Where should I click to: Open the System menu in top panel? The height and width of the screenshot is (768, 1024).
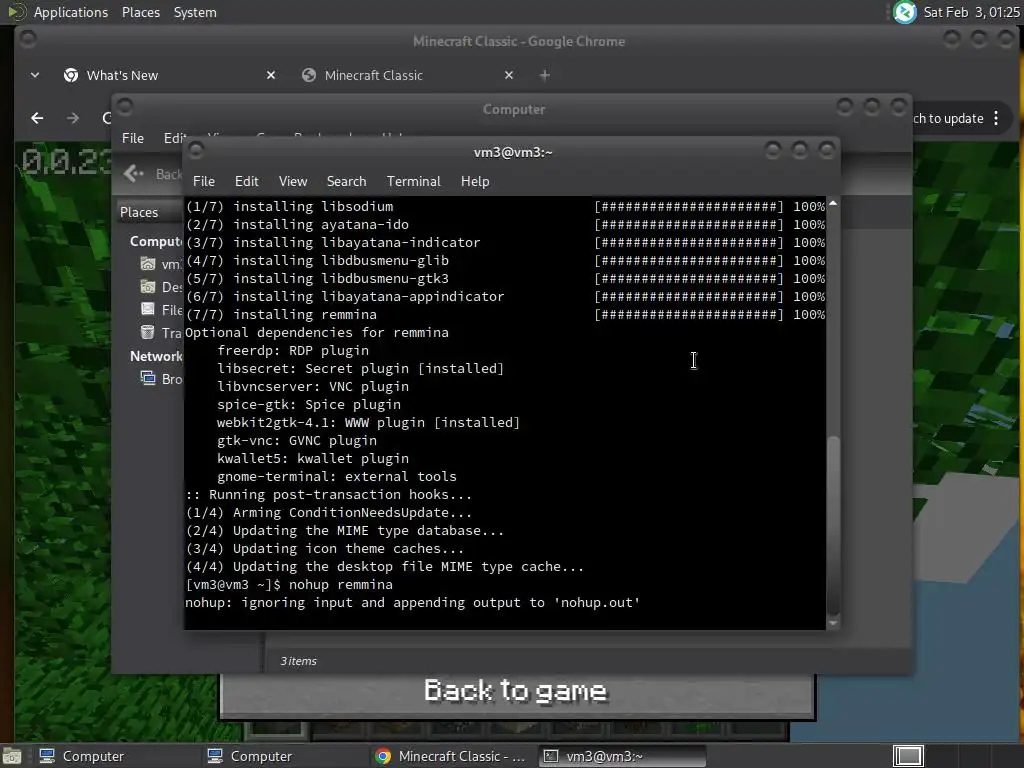tap(195, 12)
